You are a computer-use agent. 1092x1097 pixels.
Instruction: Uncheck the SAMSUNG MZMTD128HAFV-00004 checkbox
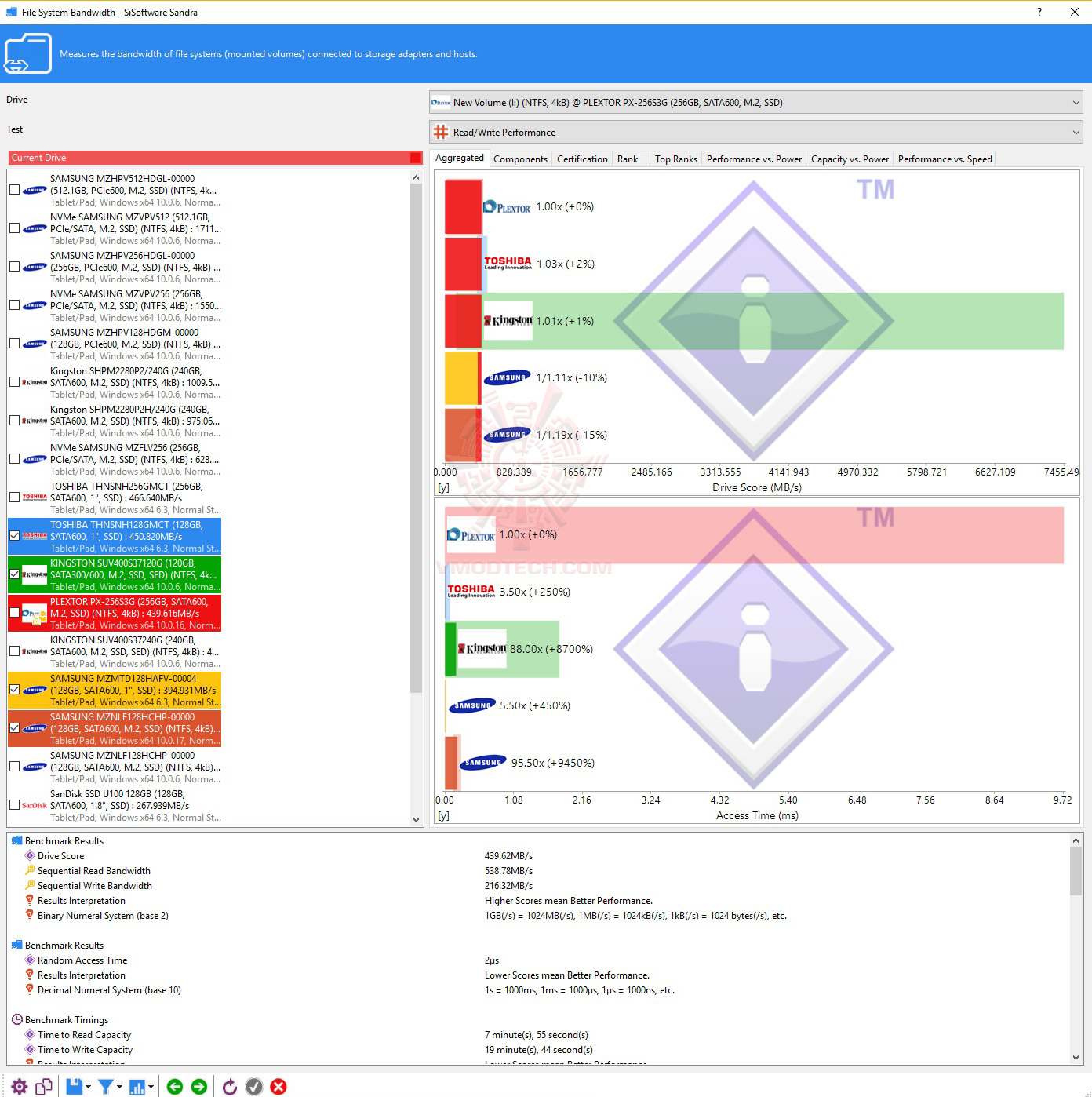[15, 690]
